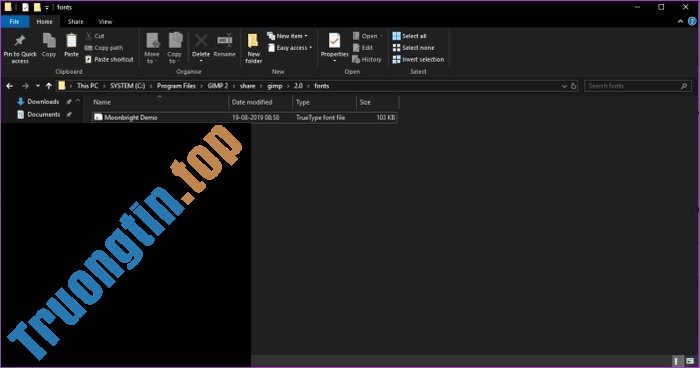
Task: Open the File tab
Action: (14, 21)
